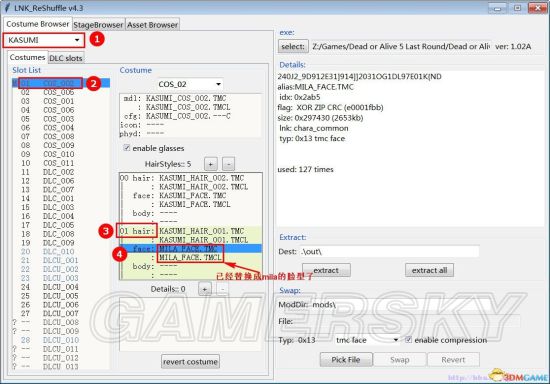Toggle the enable glasses checkbox
Viewport: 550px width, 384px height.
tap(127, 148)
